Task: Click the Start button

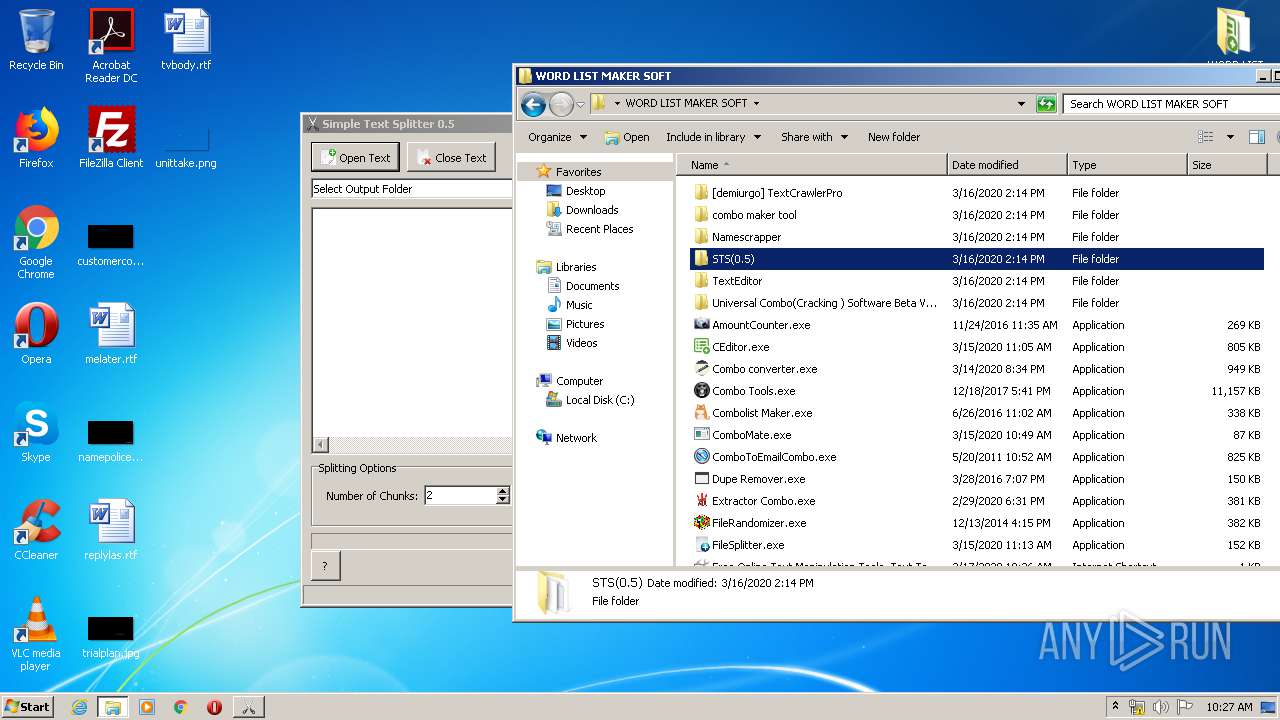Action: tap(27, 706)
